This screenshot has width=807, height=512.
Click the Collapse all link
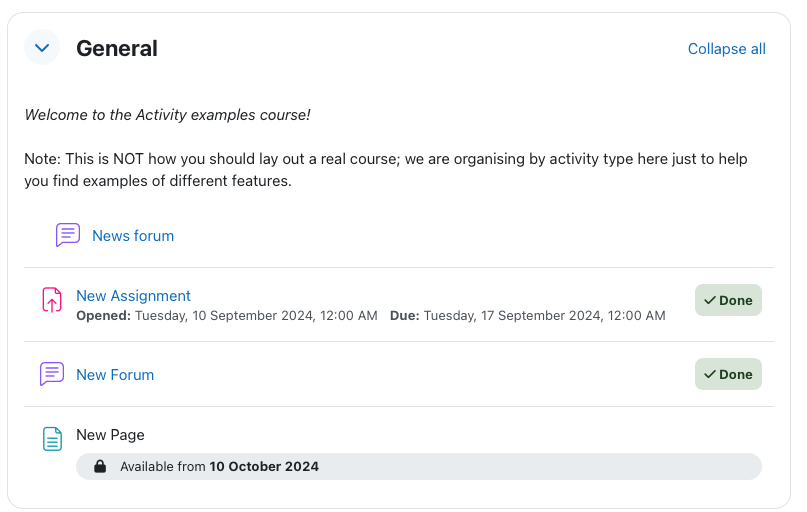(726, 49)
